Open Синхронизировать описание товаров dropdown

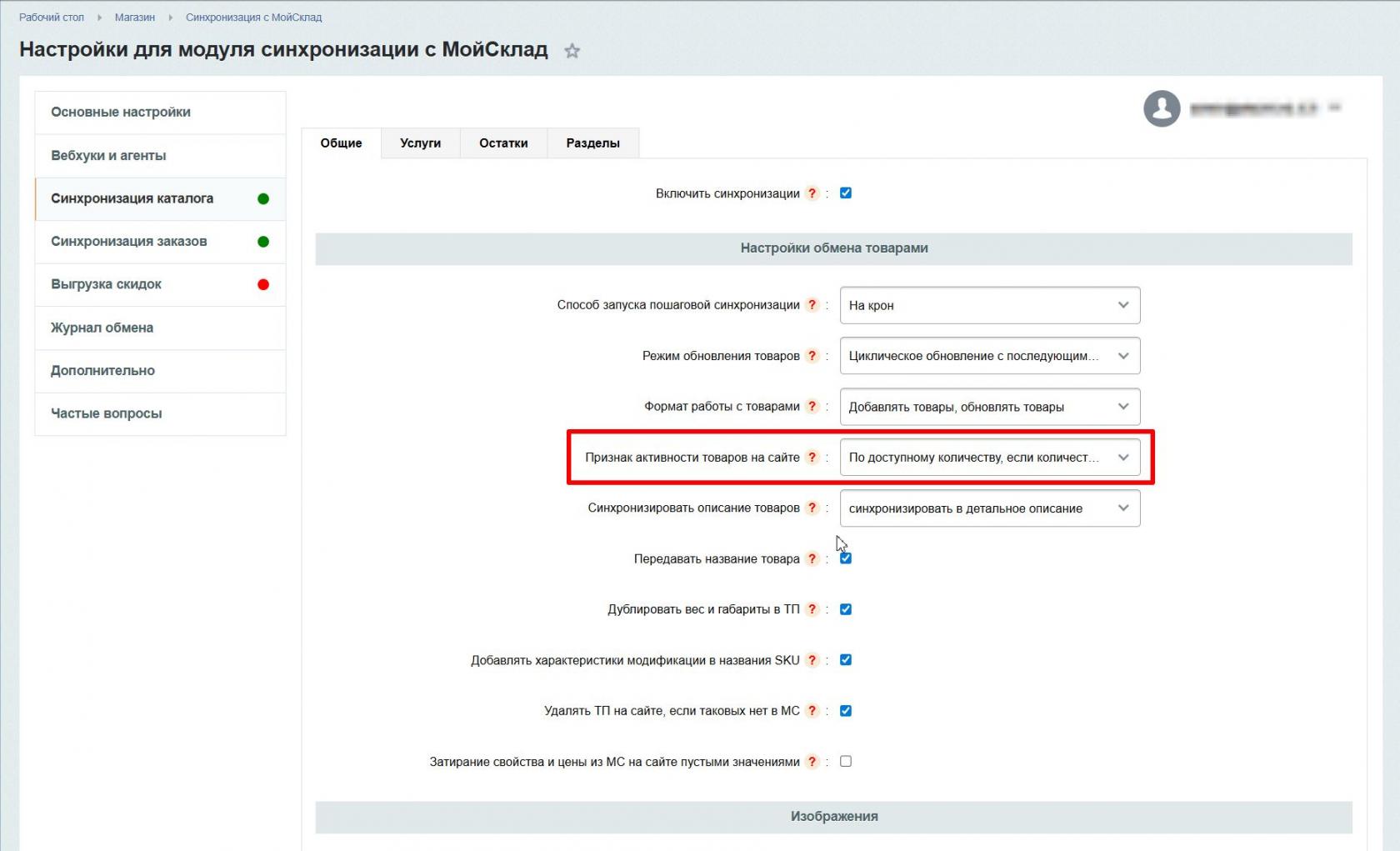pos(990,508)
